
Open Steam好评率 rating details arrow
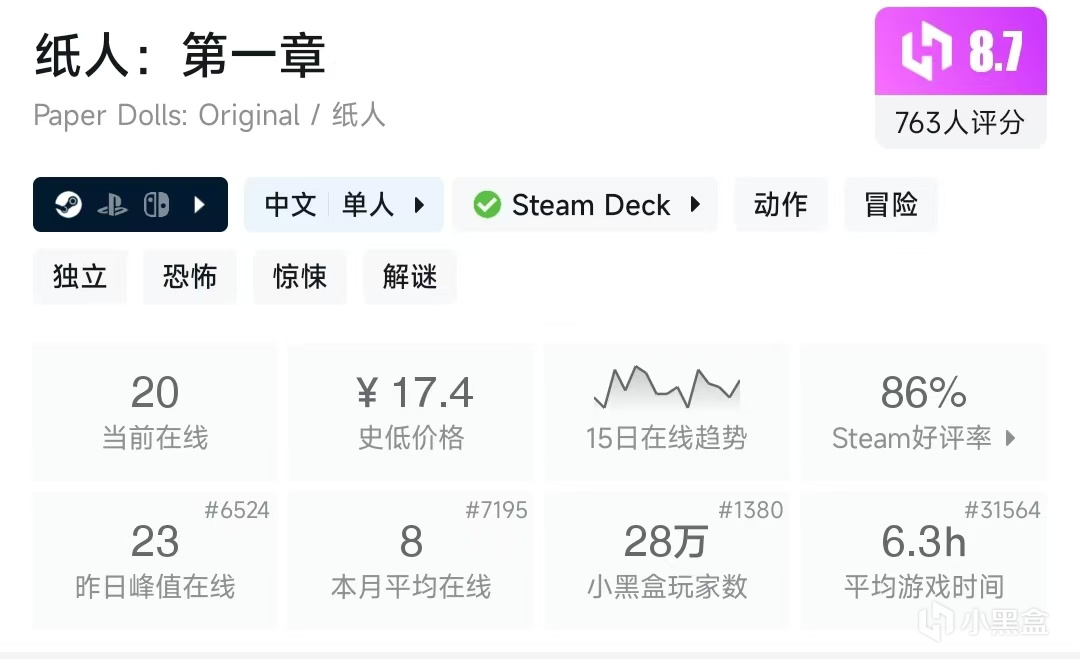pyautogui.click(x=1010, y=438)
